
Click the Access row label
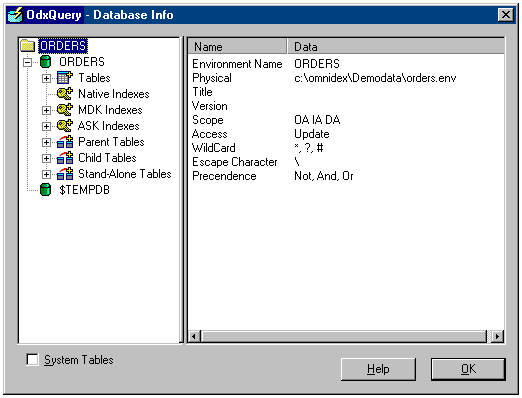(x=210, y=134)
